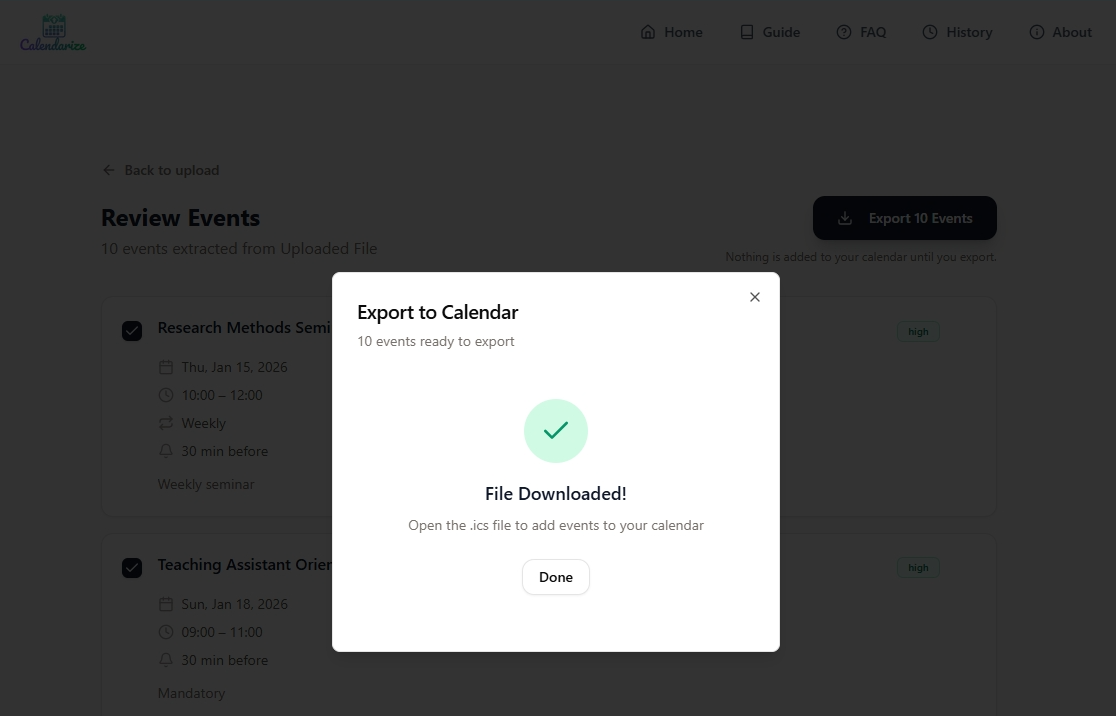Click the Calendarize logo

tap(53, 33)
